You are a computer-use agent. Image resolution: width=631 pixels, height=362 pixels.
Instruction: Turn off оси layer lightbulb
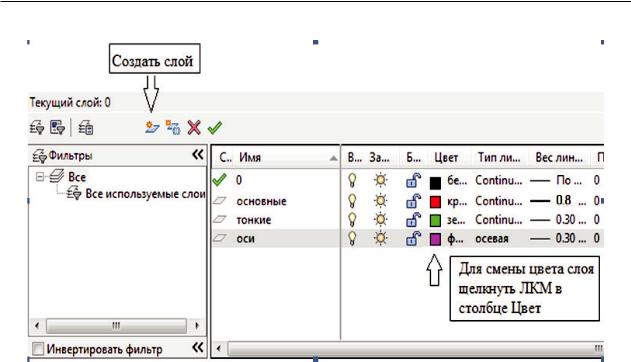(x=352, y=239)
